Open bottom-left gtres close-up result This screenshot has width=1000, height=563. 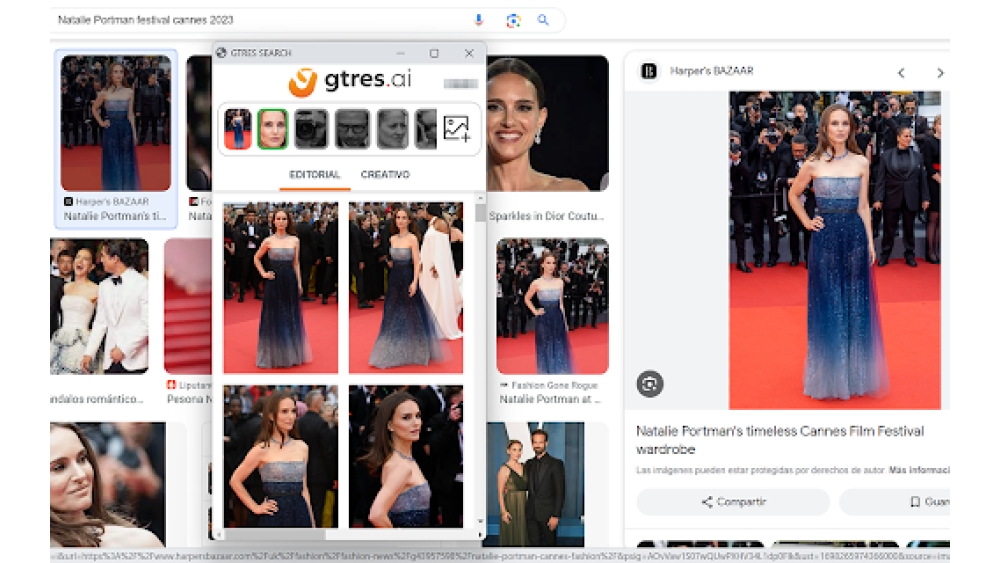[x=281, y=456]
